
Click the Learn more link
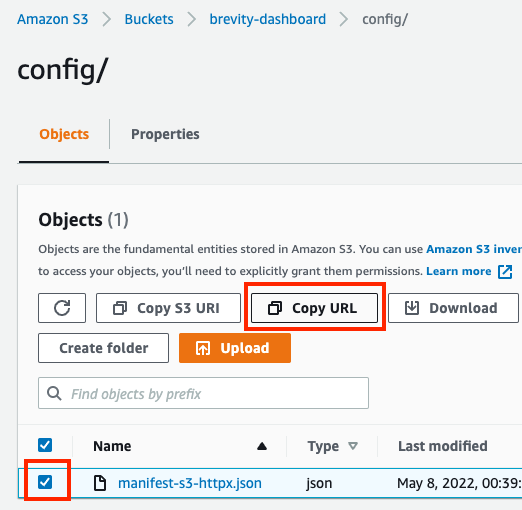click(x=459, y=271)
